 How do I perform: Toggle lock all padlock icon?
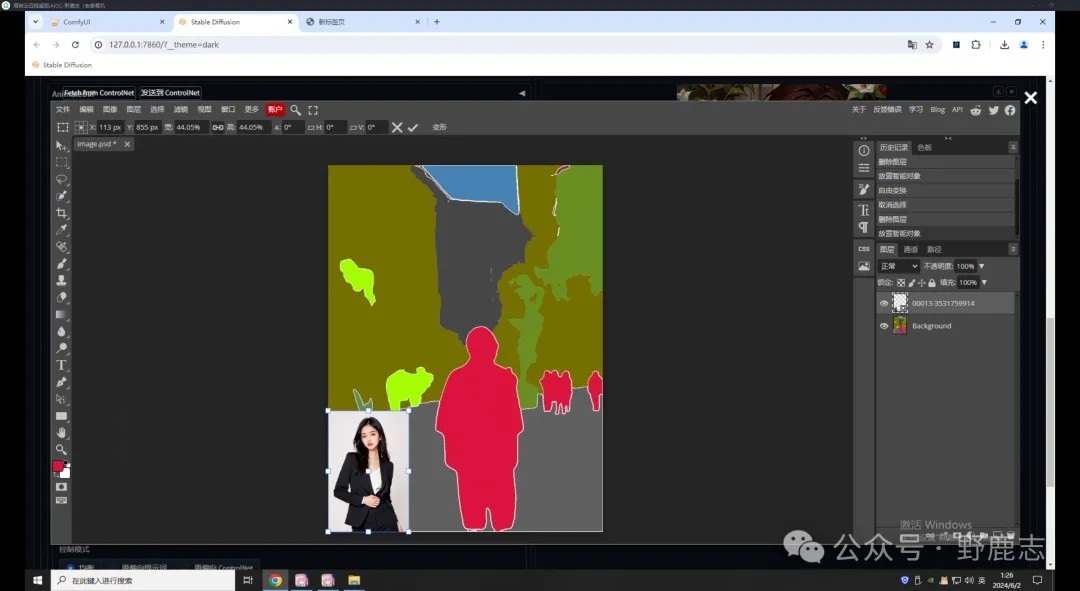[932, 282]
